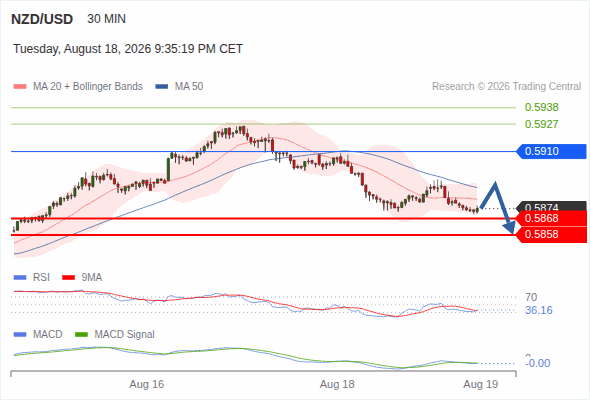590x400 pixels.
Task: Click the Aug 19 date axis label
Action: 481,384
